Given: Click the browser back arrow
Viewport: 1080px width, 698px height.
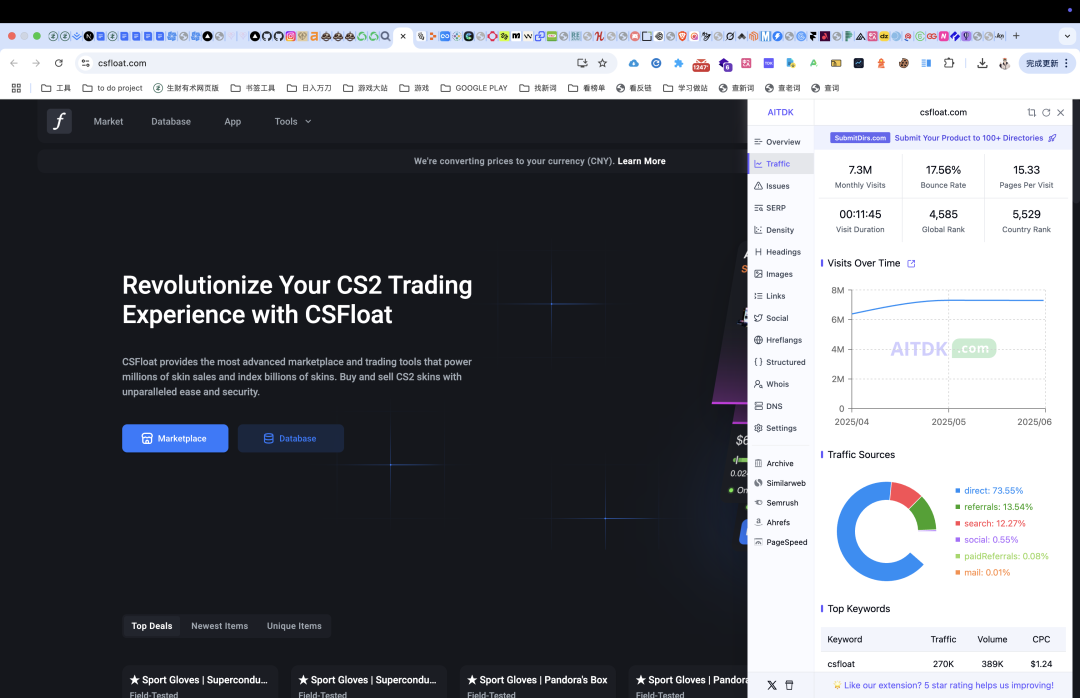Looking at the screenshot, I should click(14, 63).
